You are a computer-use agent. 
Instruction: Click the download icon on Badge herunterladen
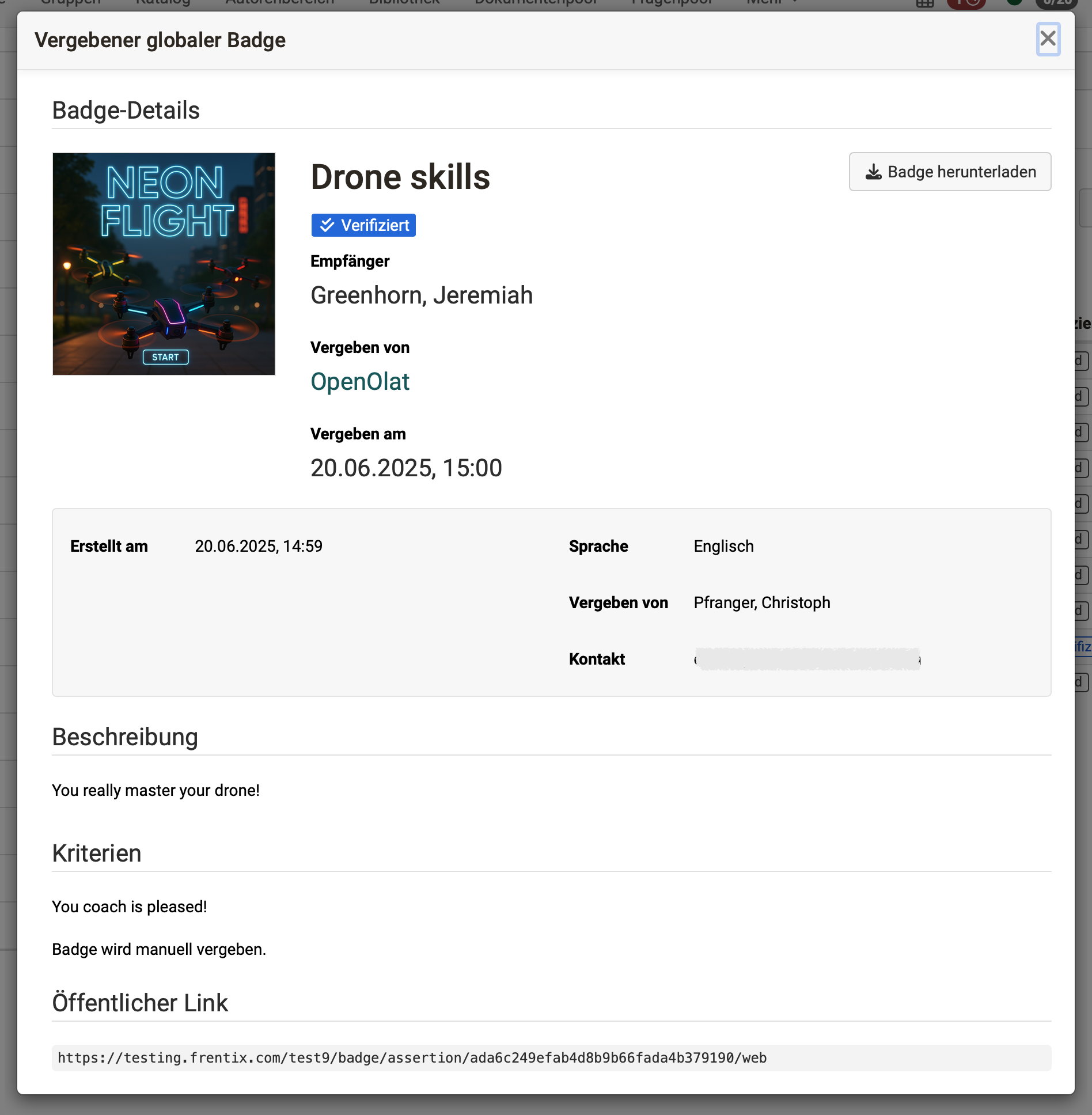tap(873, 171)
